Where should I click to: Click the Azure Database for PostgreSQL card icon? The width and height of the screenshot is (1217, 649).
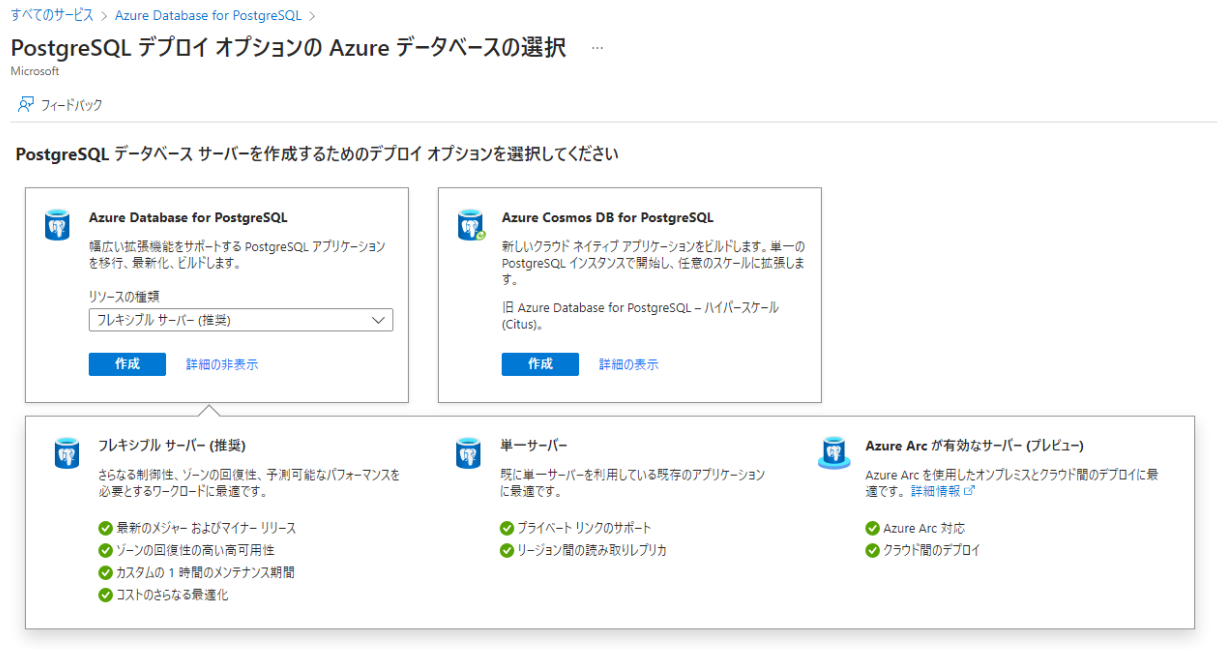point(58,225)
